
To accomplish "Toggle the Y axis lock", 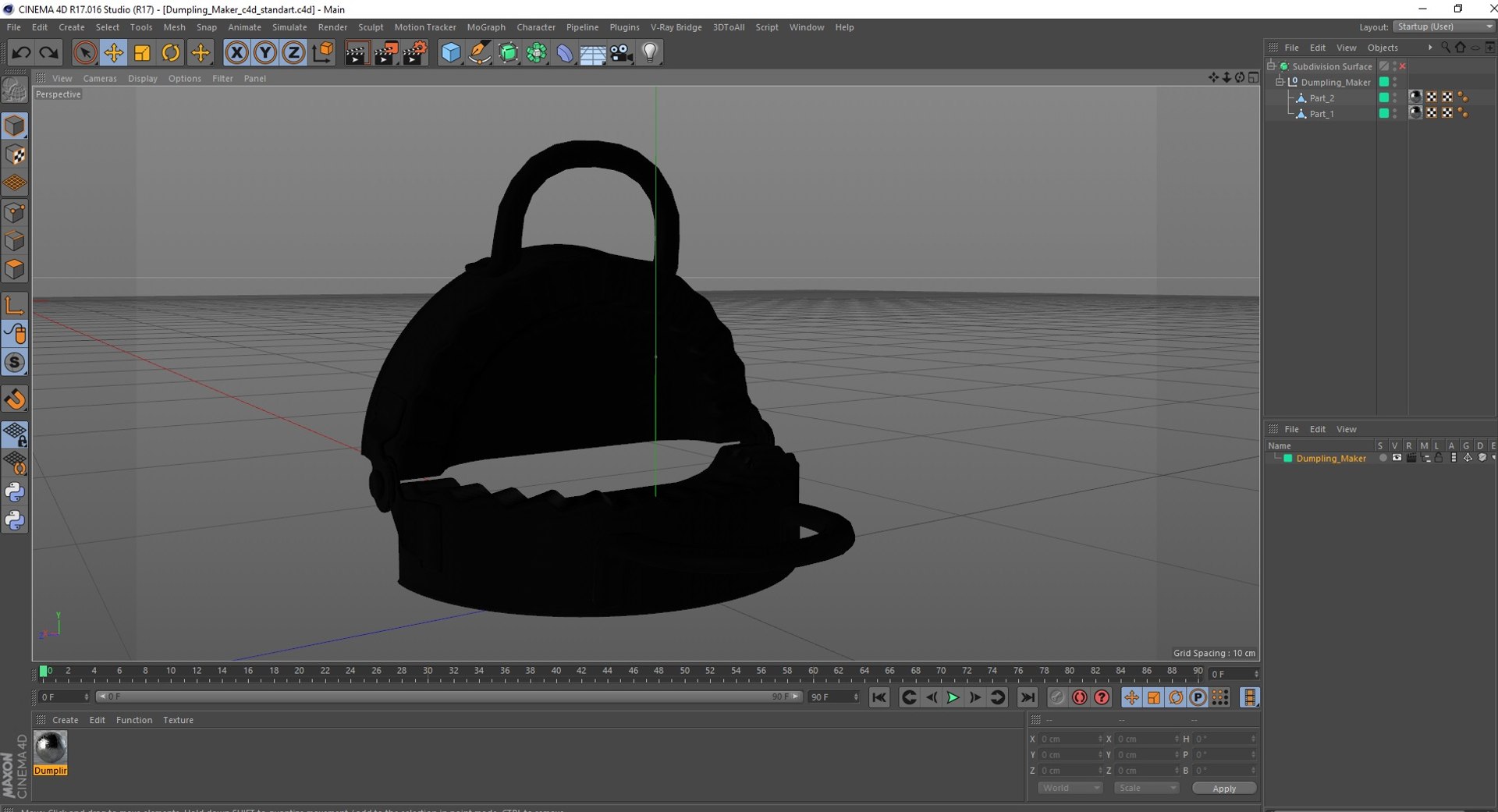I will click(265, 53).
